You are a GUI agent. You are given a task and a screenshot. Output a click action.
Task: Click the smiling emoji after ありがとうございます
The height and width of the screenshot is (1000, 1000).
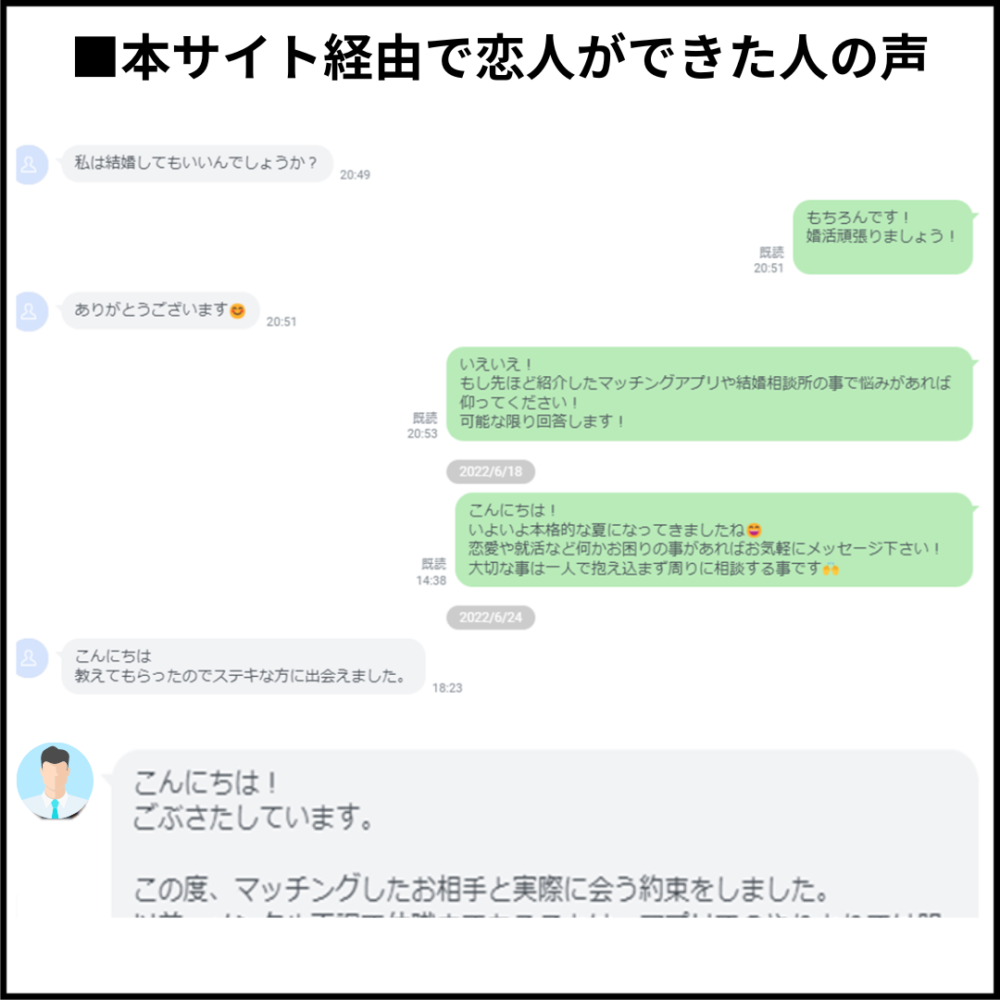coord(237,311)
